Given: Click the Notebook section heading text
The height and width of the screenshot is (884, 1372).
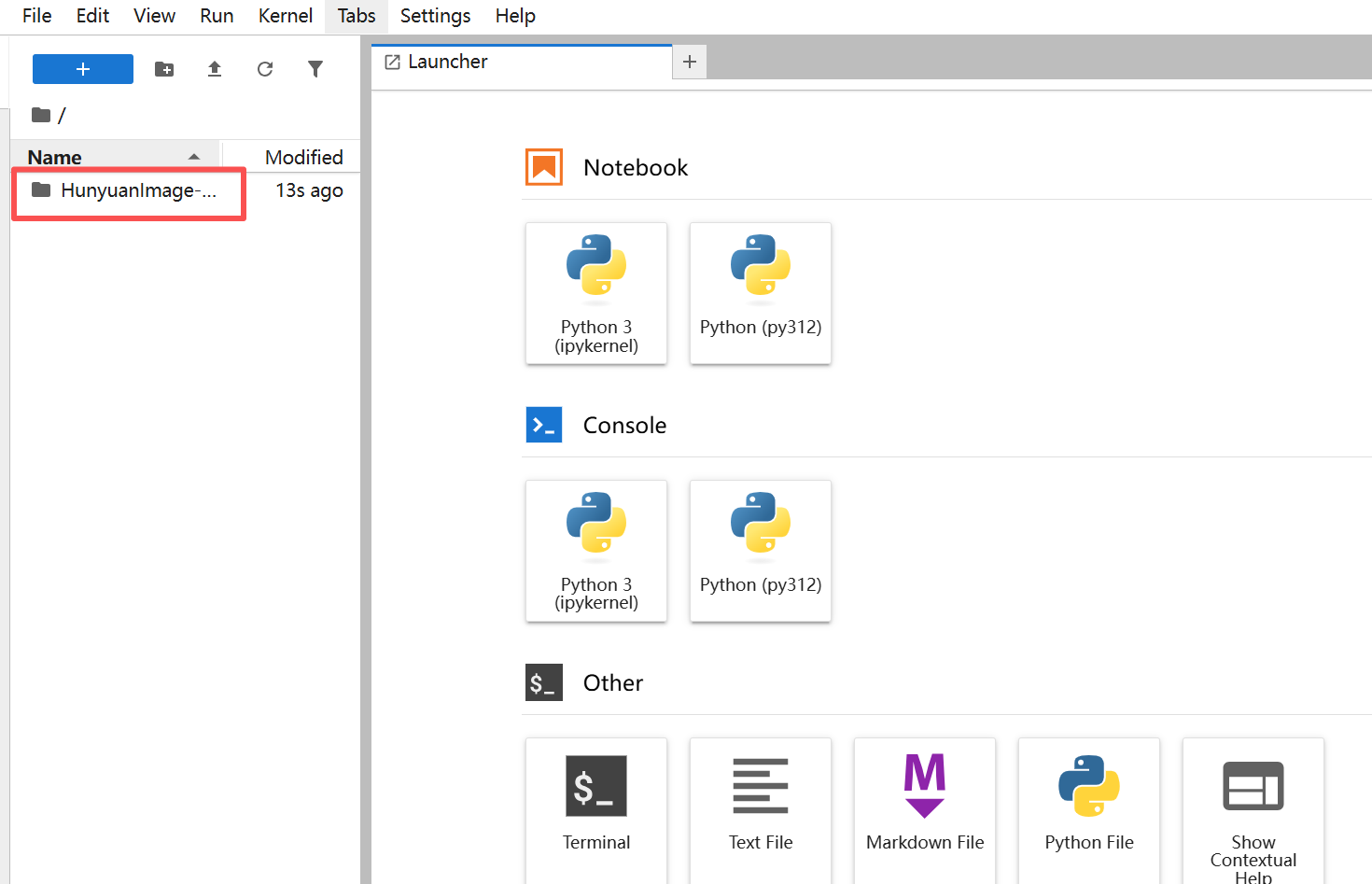Looking at the screenshot, I should coord(636,168).
